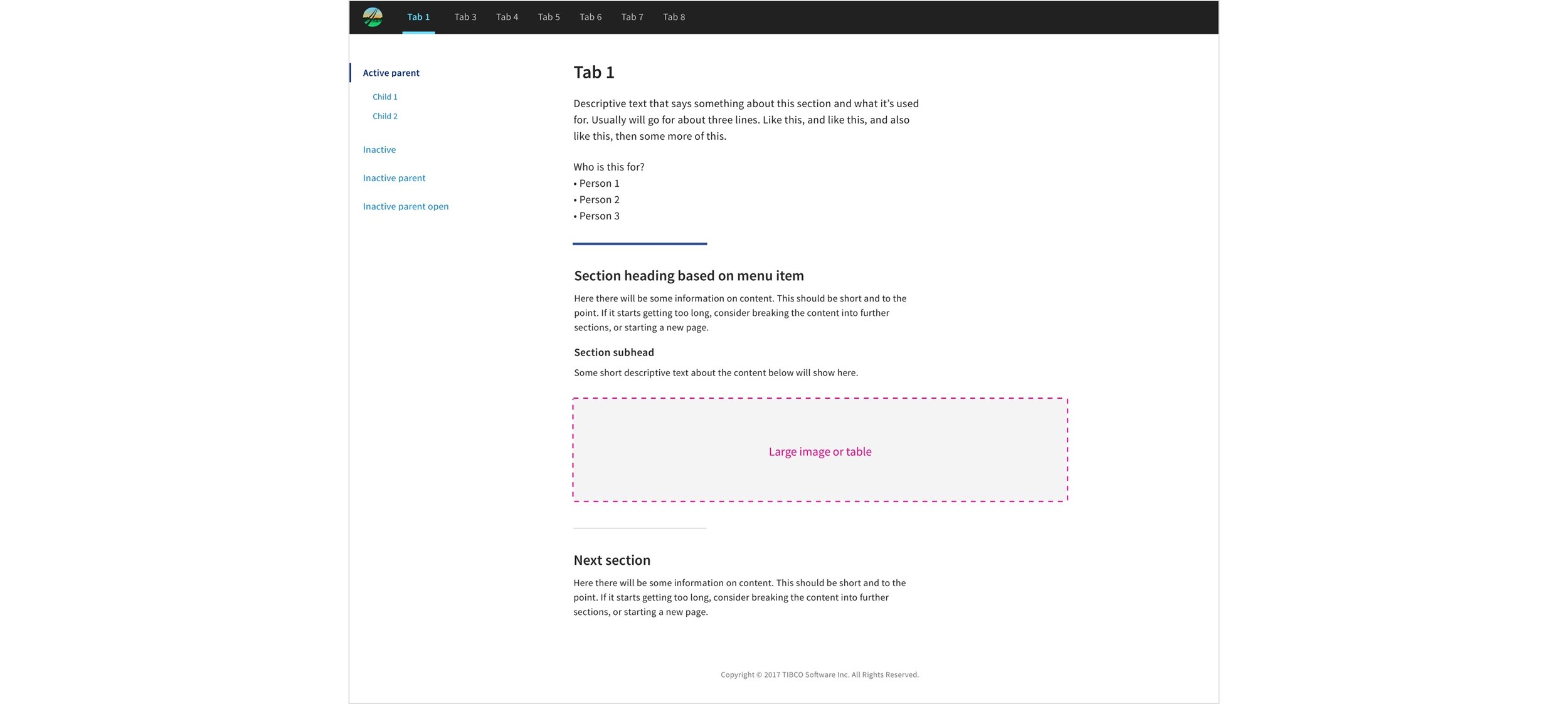Open Tab 7

point(632,17)
